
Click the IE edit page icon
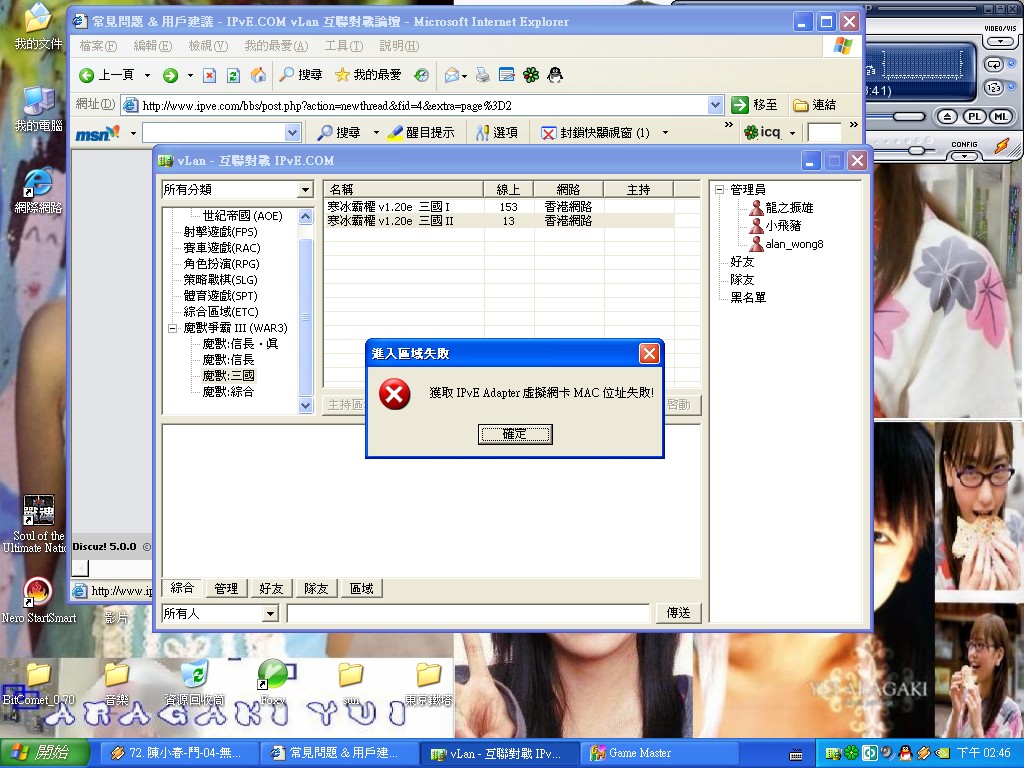(x=507, y=75)
